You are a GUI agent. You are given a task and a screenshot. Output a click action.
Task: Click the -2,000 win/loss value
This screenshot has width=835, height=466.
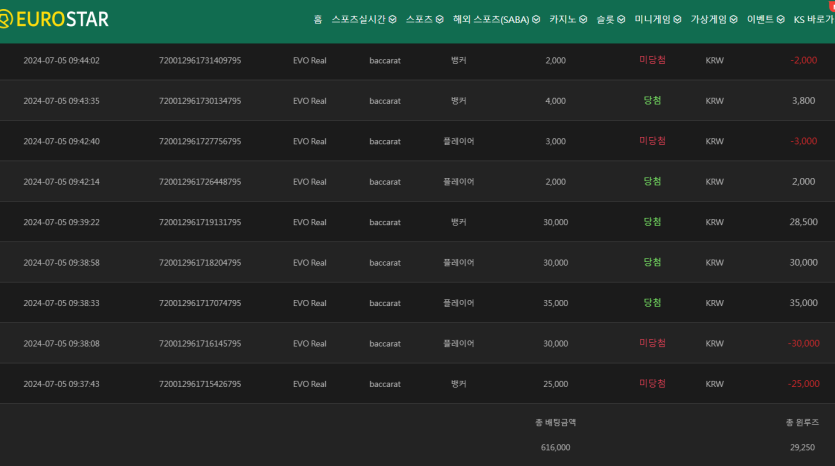(804, 61)
